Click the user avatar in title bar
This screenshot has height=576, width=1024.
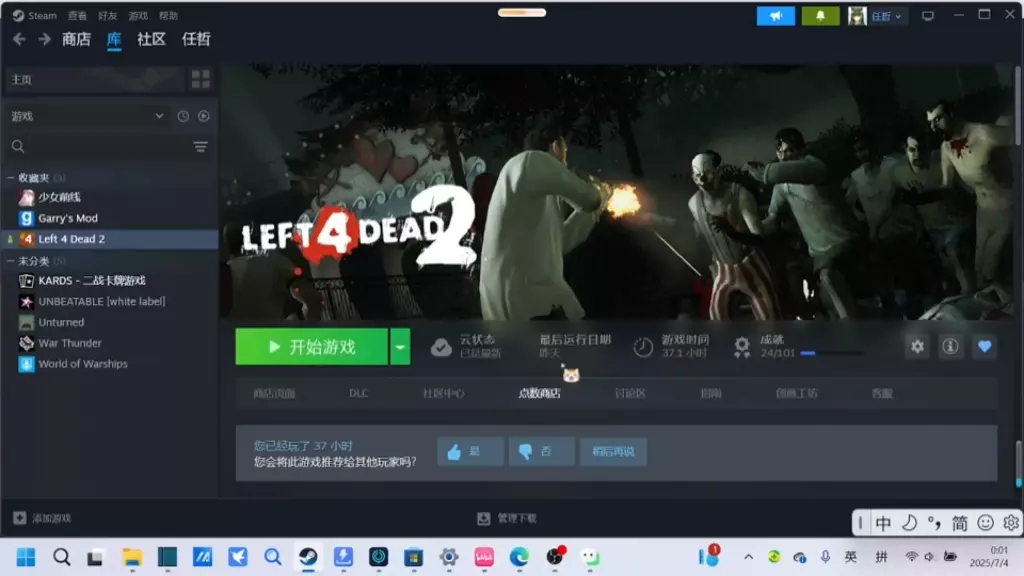[857, 16]
